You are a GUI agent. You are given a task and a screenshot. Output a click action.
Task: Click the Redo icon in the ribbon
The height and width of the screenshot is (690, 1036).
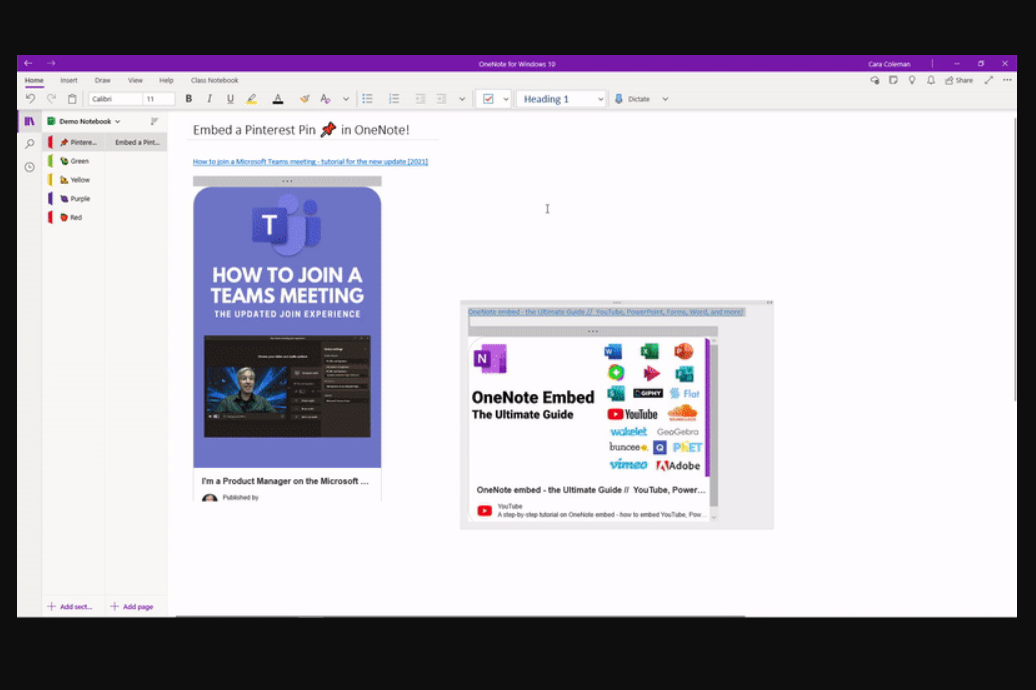(51, 99)
